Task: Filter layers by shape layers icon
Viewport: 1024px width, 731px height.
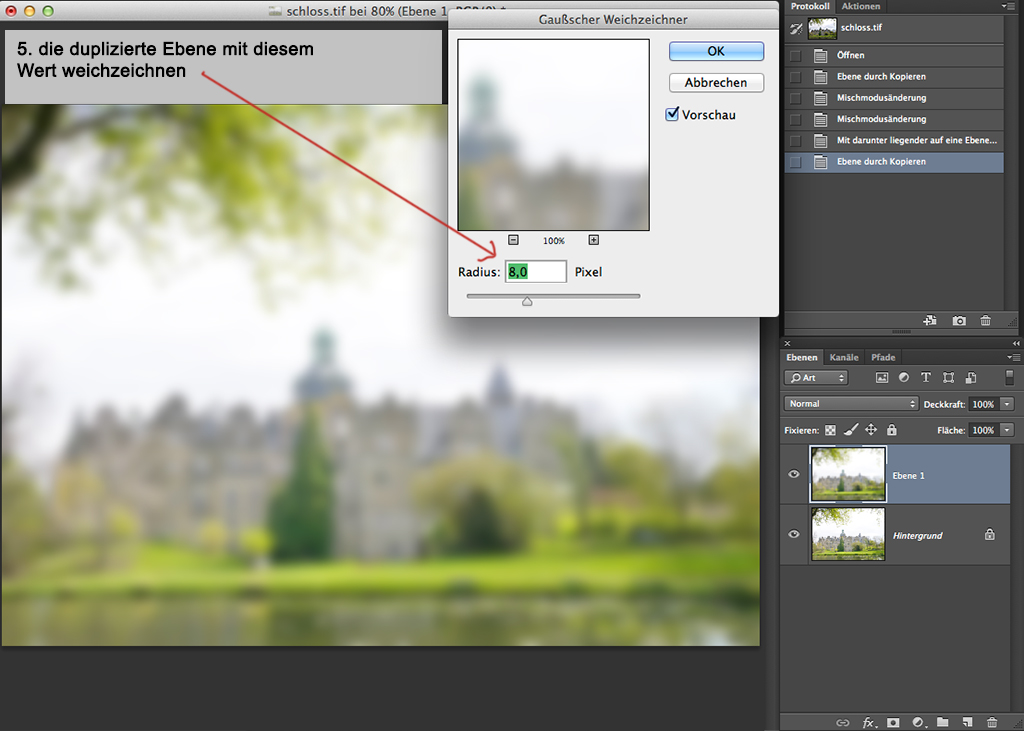Action: (x=948, y=378)
